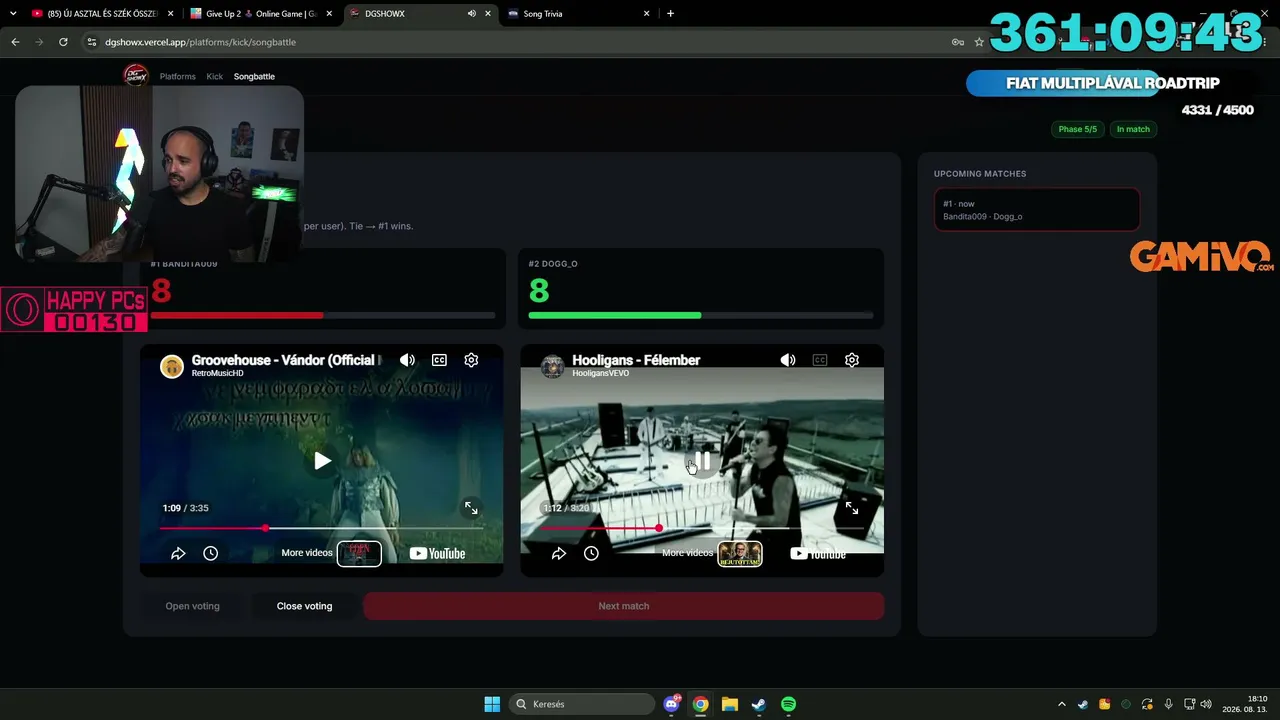1280x720 pixels.
Task: Open the tab search dropdown arrow
Action: point(13,14)
